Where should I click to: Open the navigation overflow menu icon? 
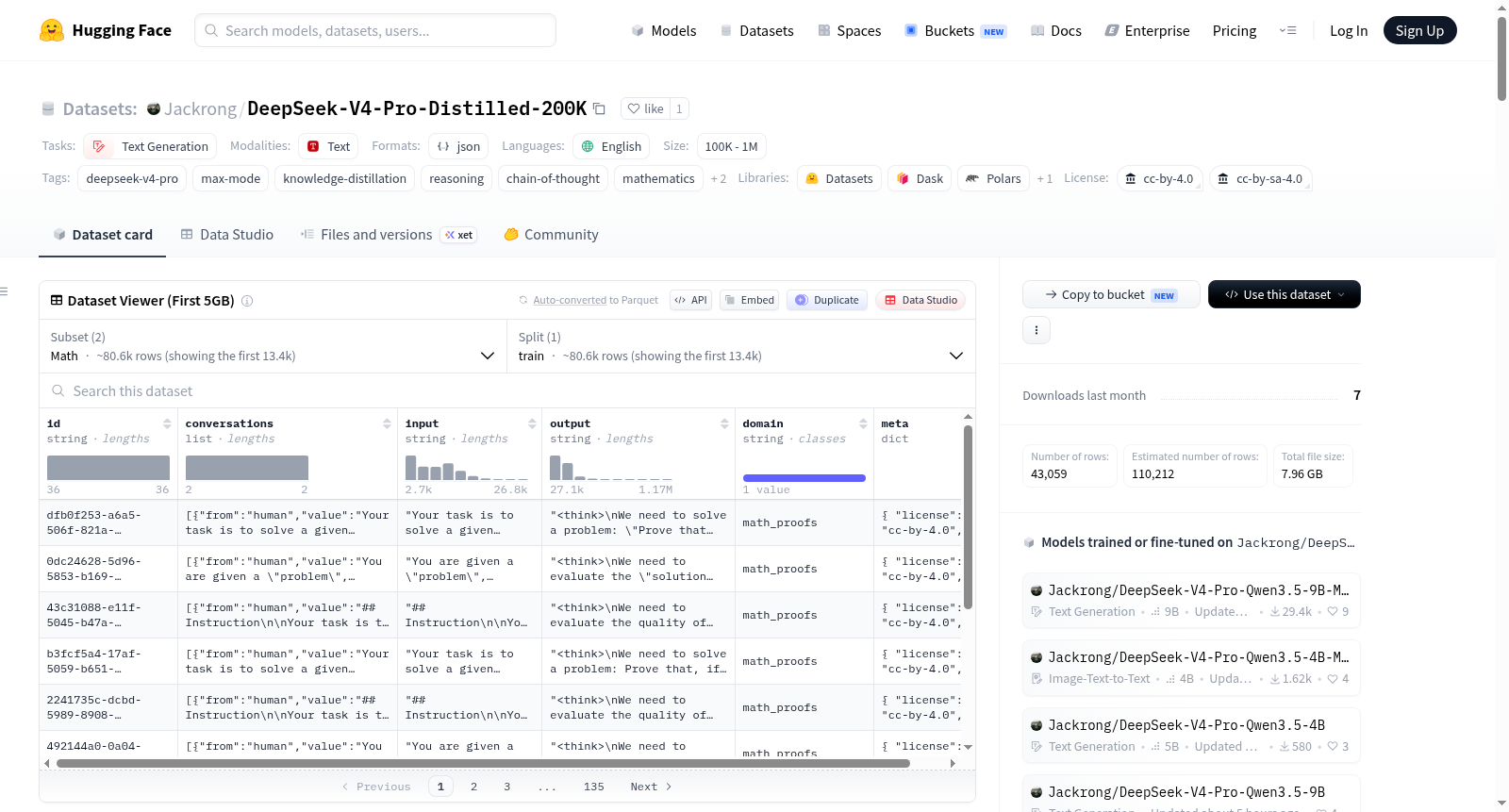tap(1287, 30)
